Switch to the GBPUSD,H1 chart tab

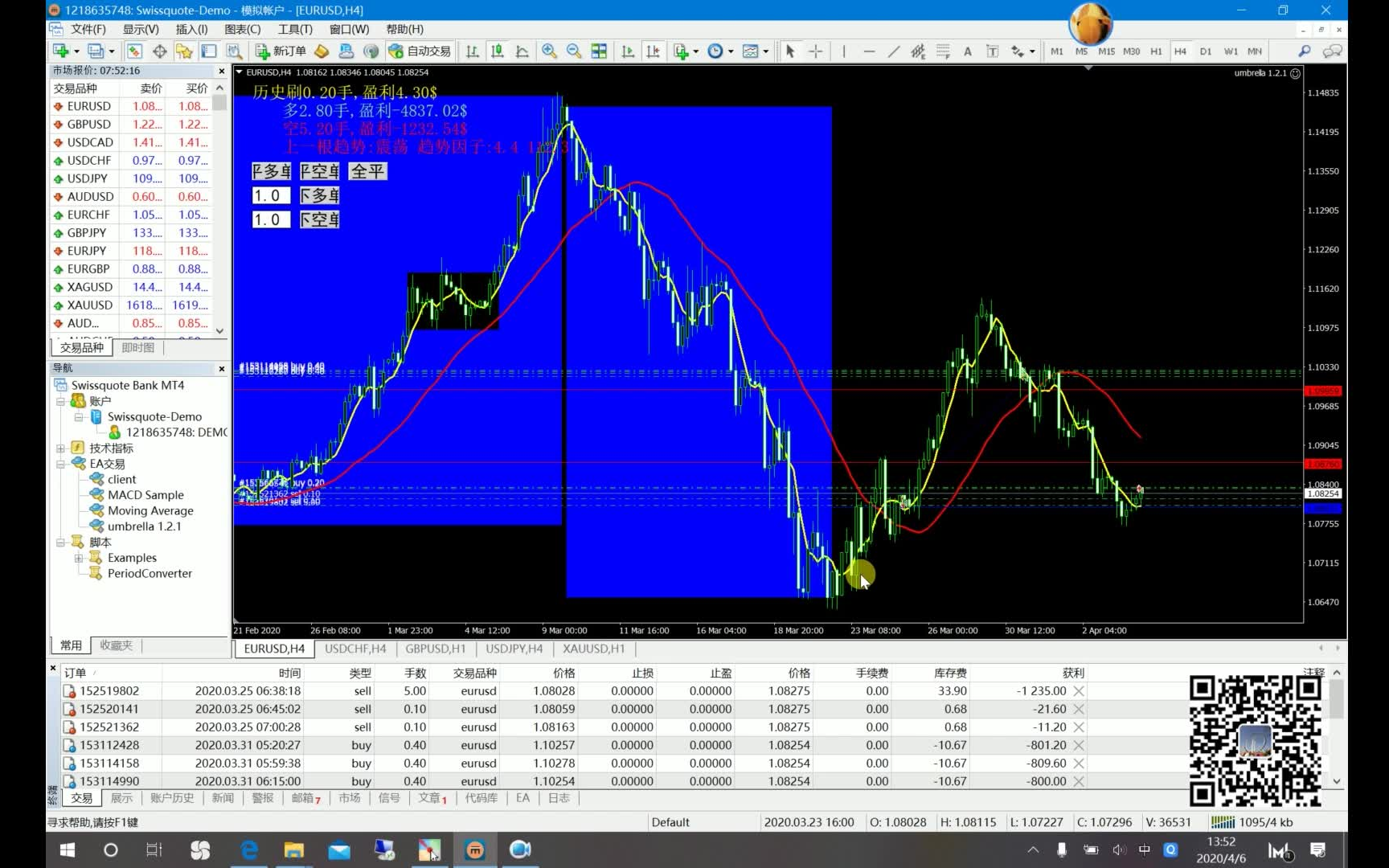click(436, 649)
